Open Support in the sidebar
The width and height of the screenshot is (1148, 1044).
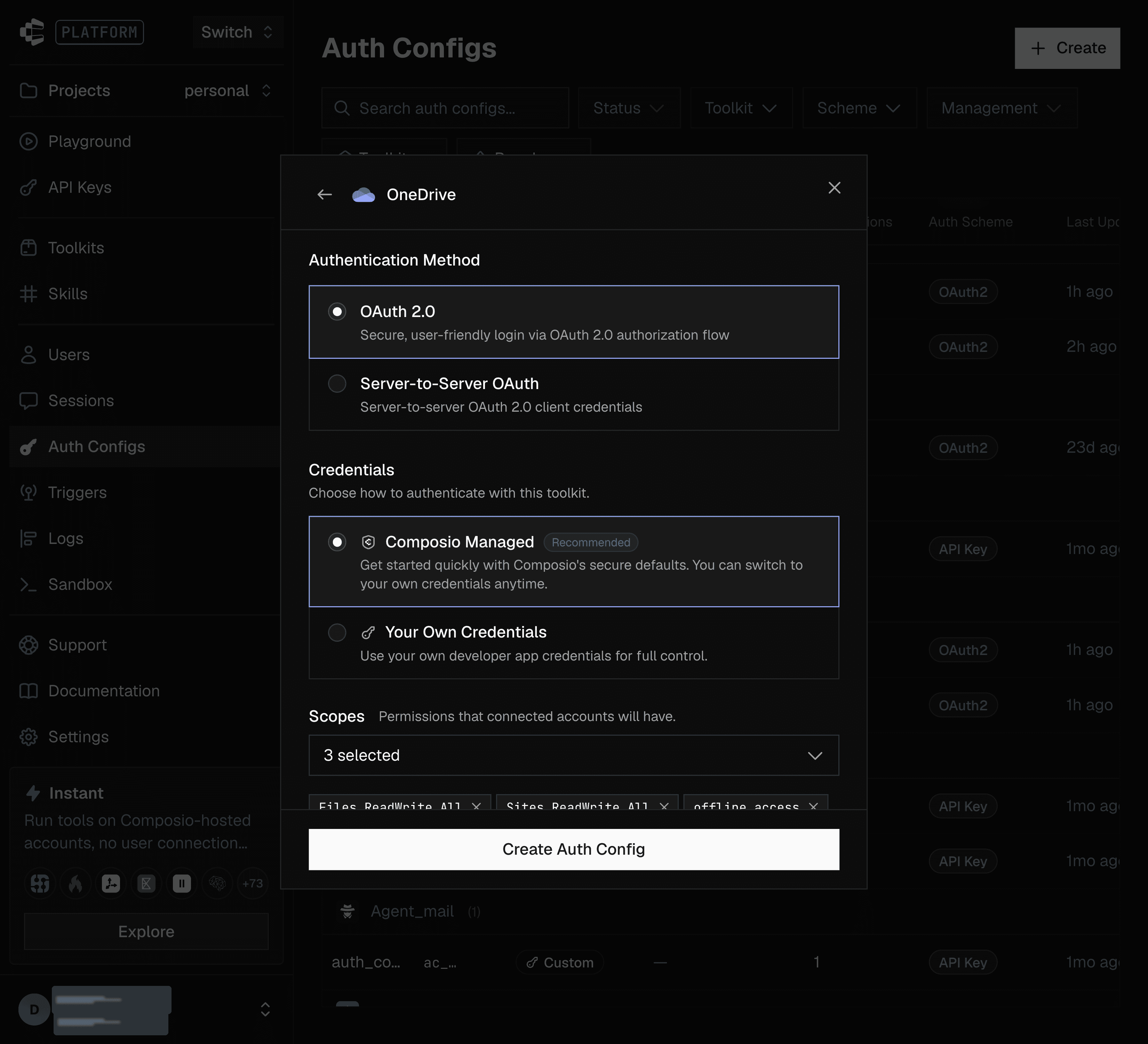pyautogui.click(x=146, y=645)
